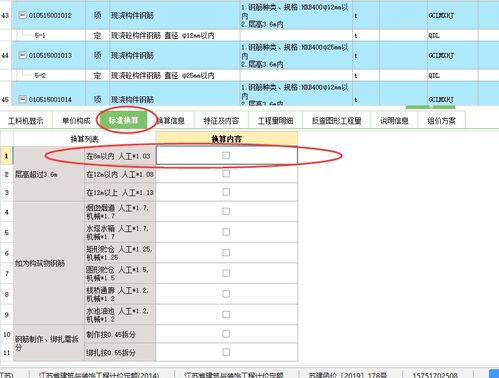Click the 江苏省建筑与装饰工程计价定额(2014) status entry
499x378 pixels.
pos(99,375)
